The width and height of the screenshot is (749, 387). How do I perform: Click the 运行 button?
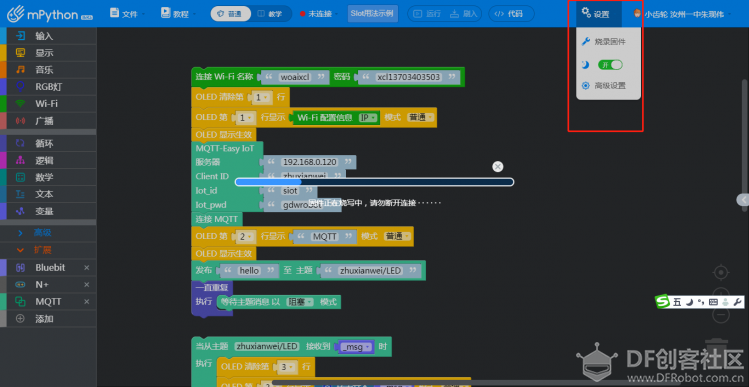(427, 14)
